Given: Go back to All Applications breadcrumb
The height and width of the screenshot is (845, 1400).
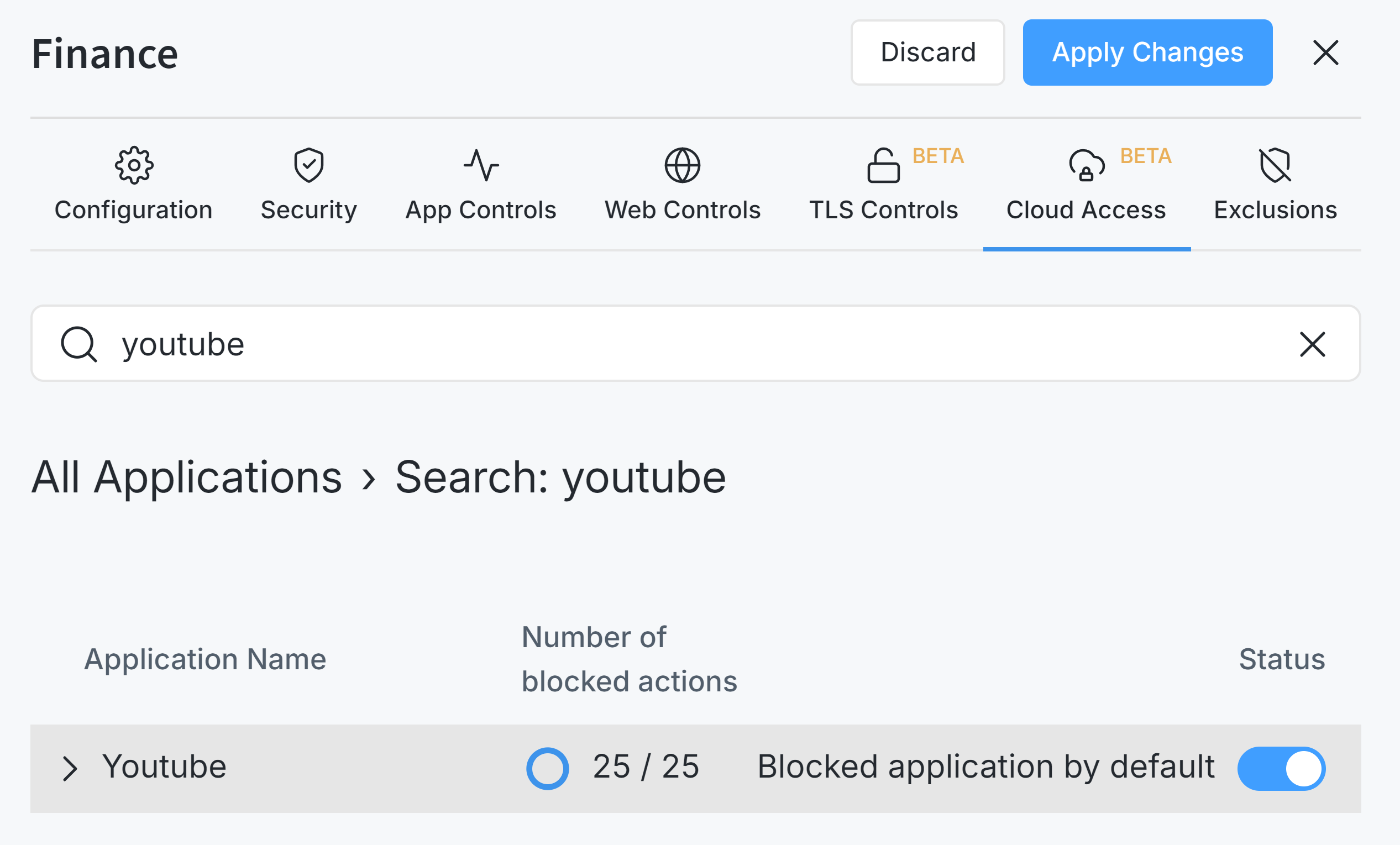Looking at the screenshot, I should pos(187,478).
